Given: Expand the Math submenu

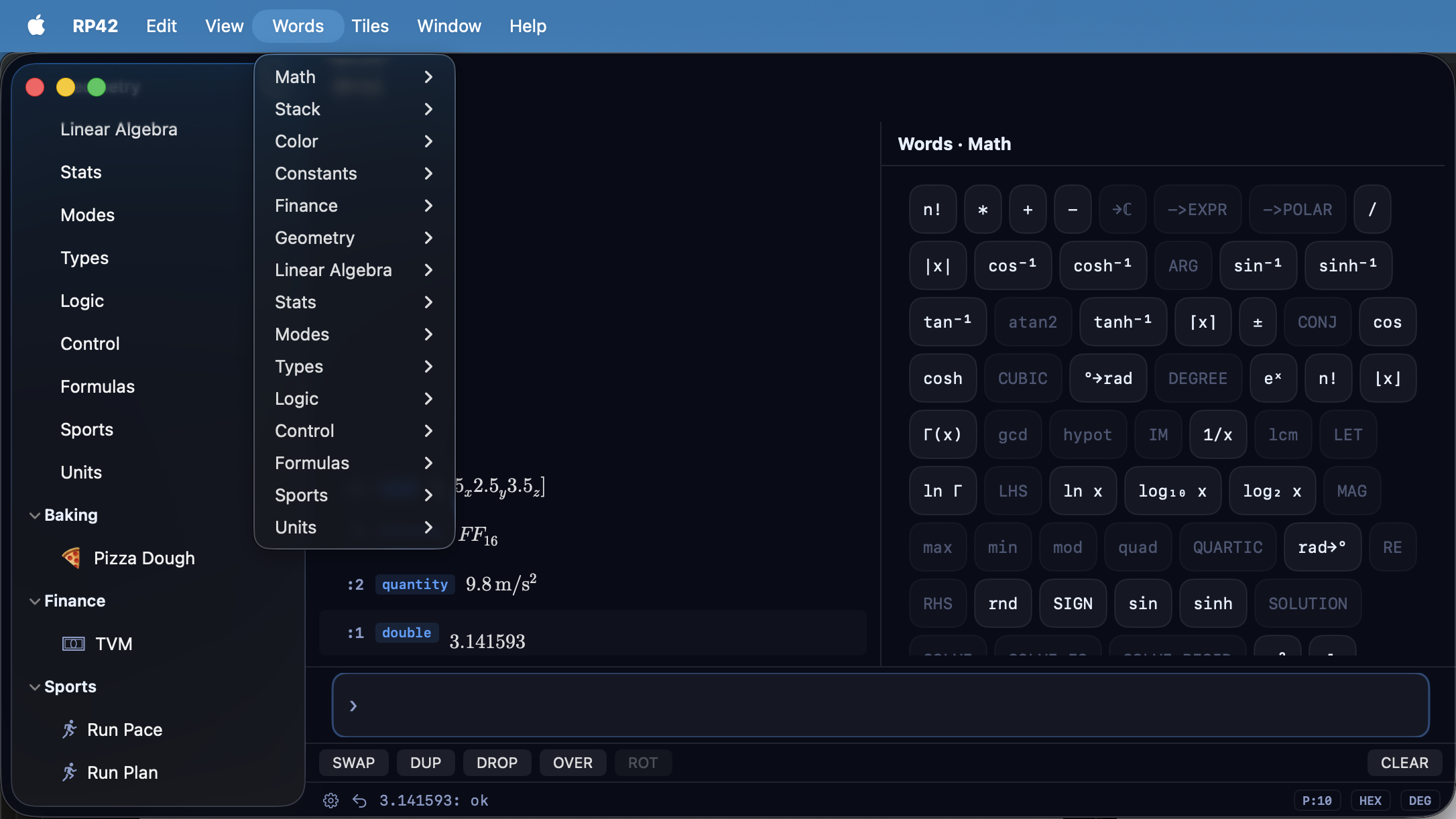Looking at the screenshot, I should (x=354, y=77).
